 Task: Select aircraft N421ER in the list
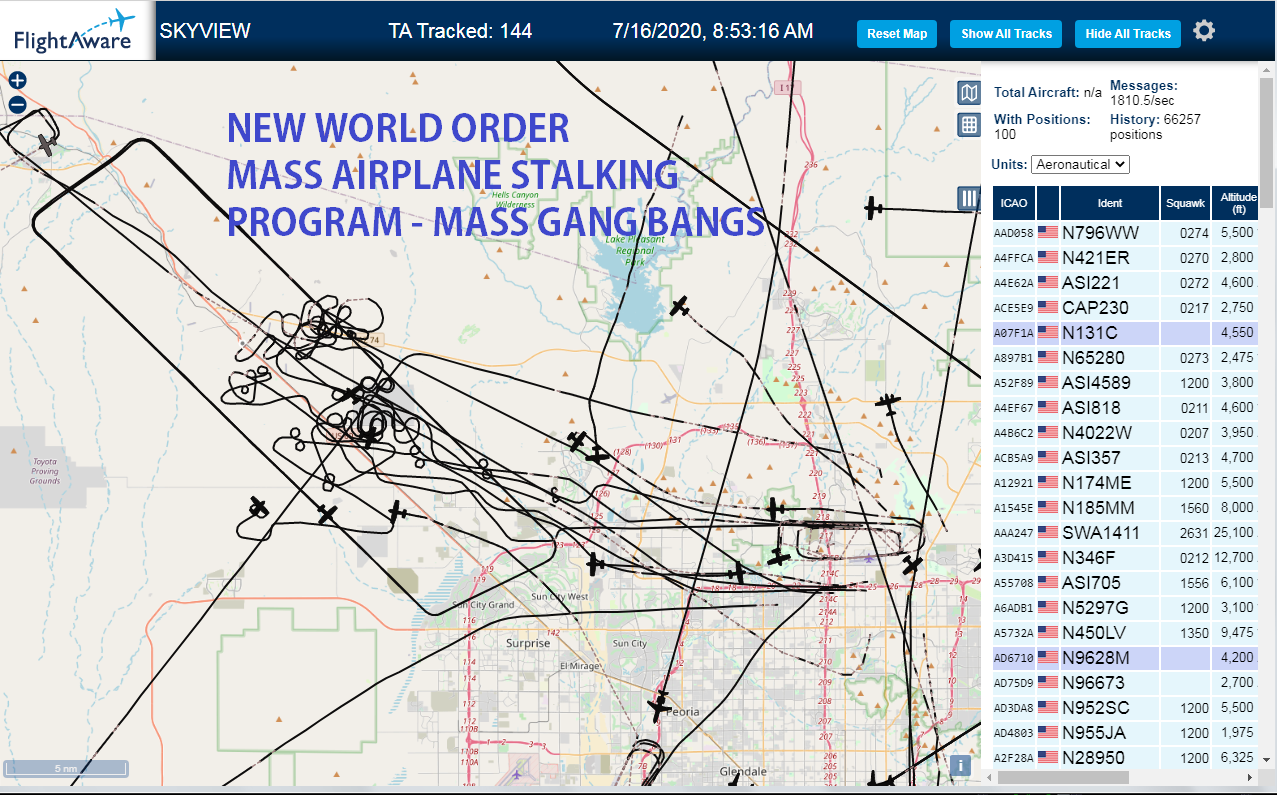click(1125, 257)
